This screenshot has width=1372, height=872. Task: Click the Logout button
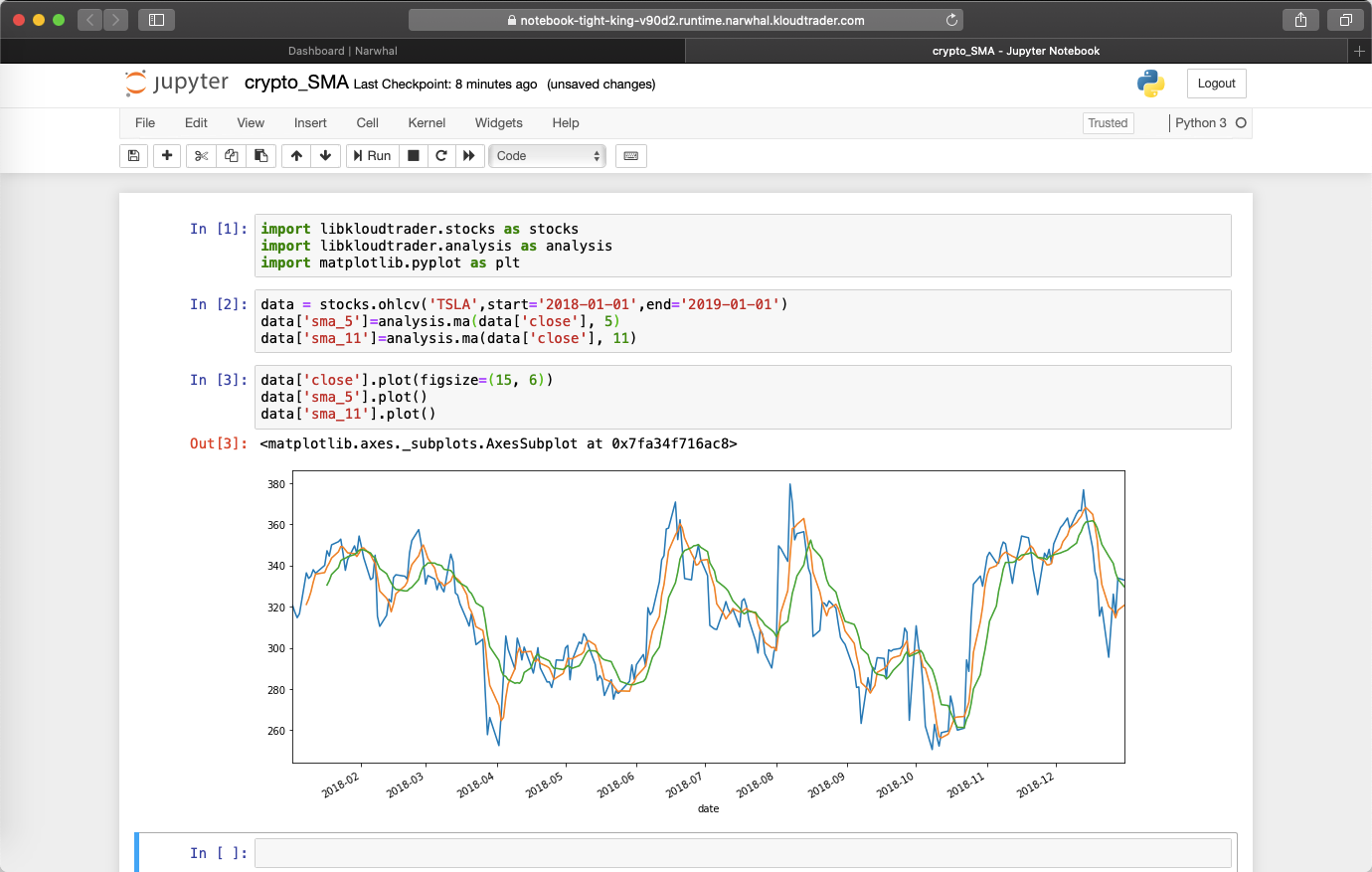(1216, 84)
